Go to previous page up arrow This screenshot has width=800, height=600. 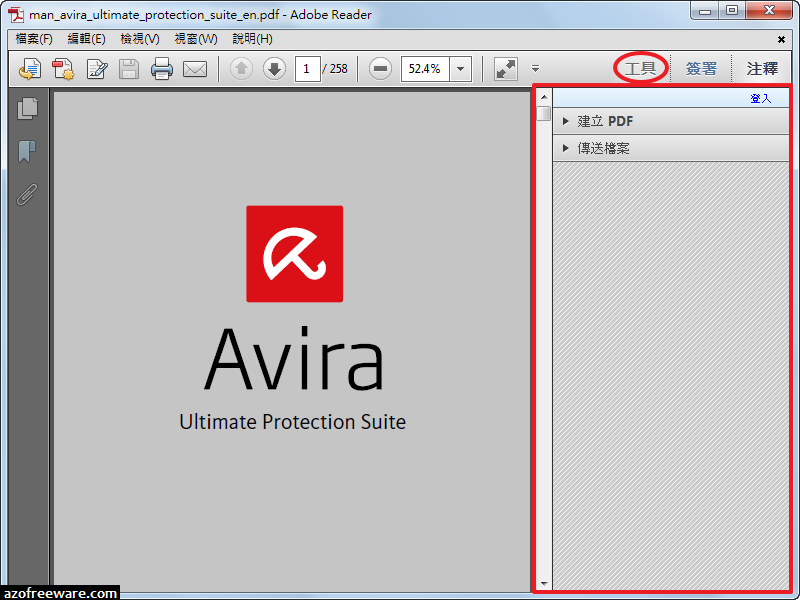241,68
